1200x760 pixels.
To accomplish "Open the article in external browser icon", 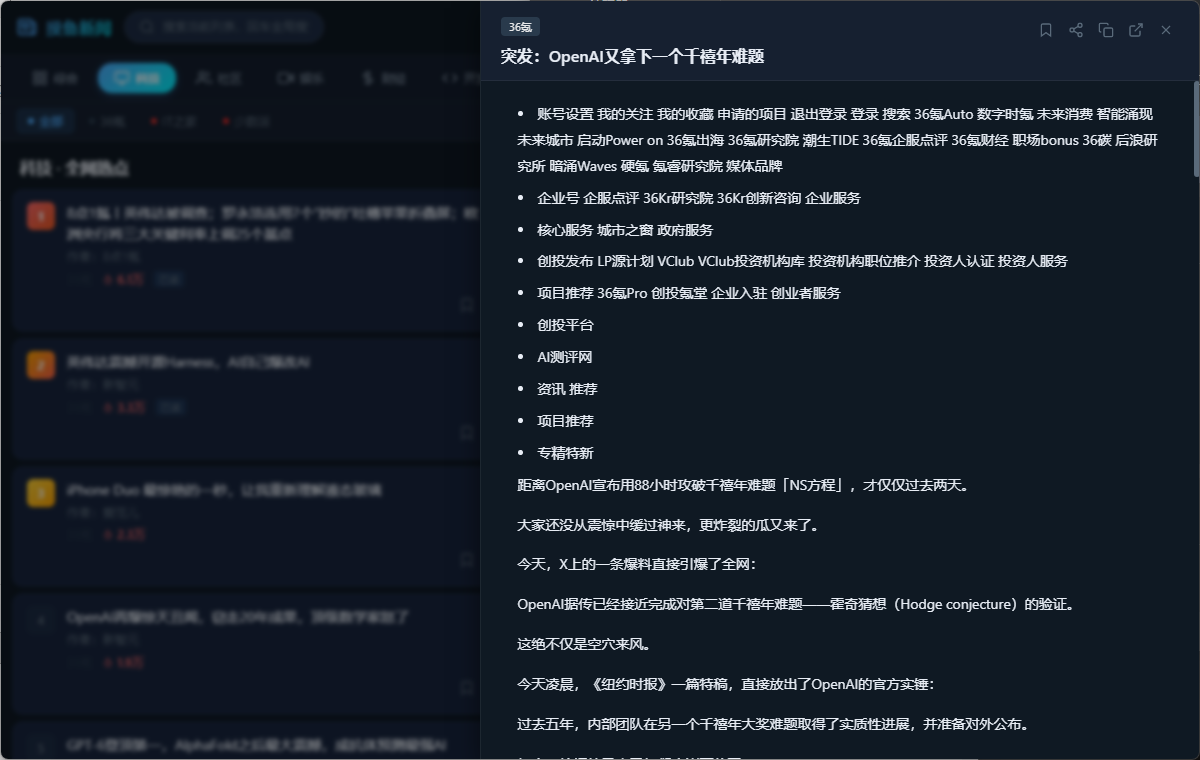I will click(1136, 30).
